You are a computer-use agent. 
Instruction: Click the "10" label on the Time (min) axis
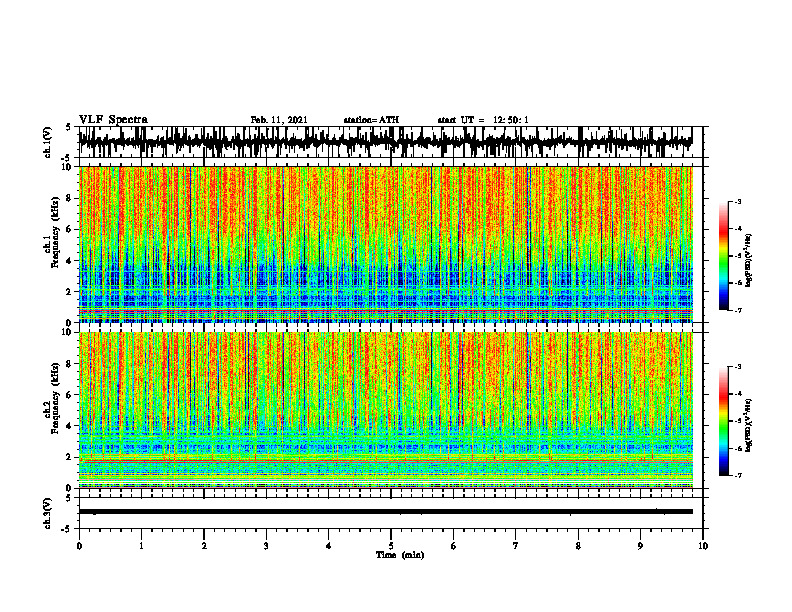coord(703,546)
